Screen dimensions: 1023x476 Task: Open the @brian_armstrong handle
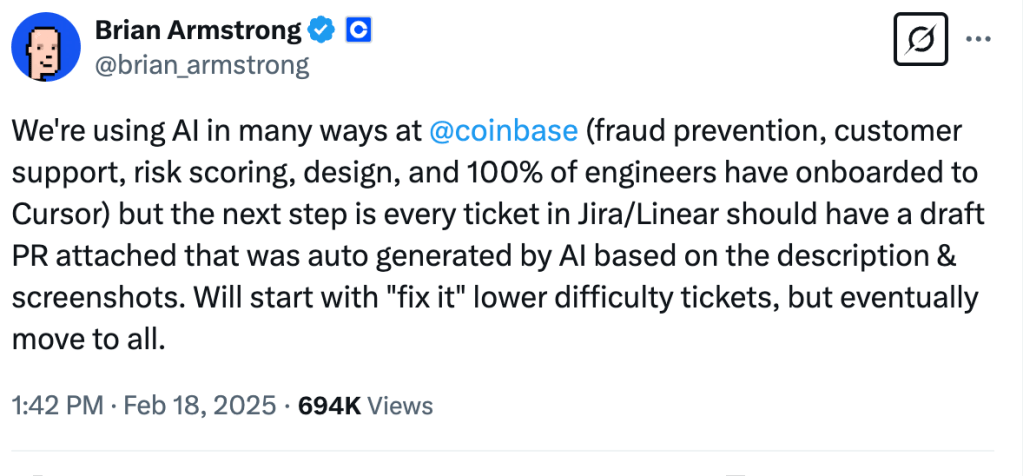pos(202,66)
